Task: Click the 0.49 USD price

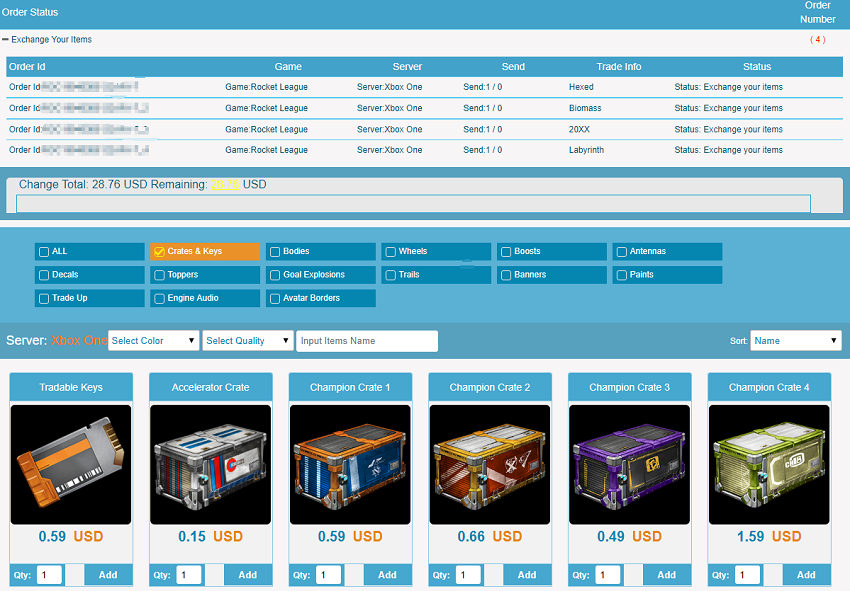Action: coord(629,536)
